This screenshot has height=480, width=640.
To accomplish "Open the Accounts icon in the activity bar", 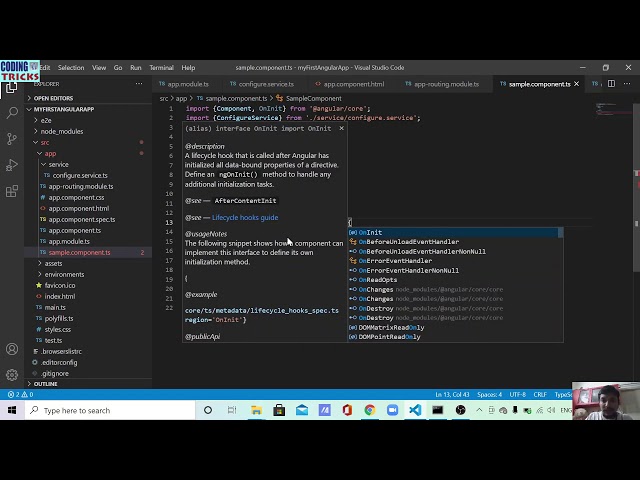I will (12, 349).
